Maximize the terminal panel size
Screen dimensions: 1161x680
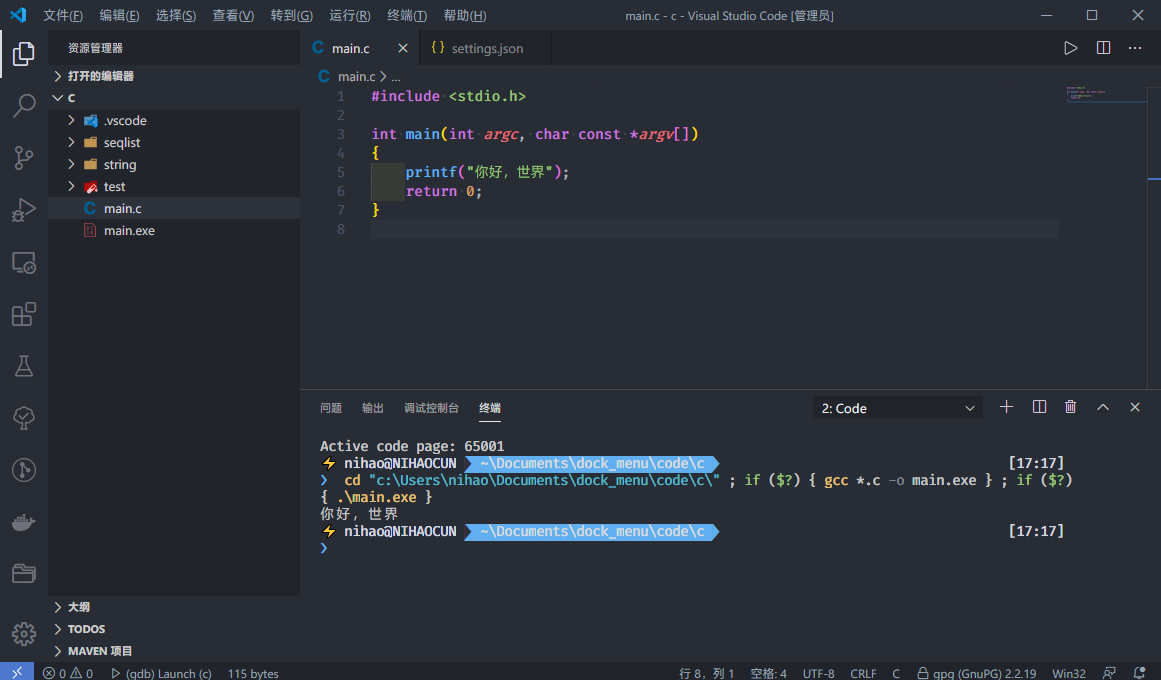tap(1103, 407)
